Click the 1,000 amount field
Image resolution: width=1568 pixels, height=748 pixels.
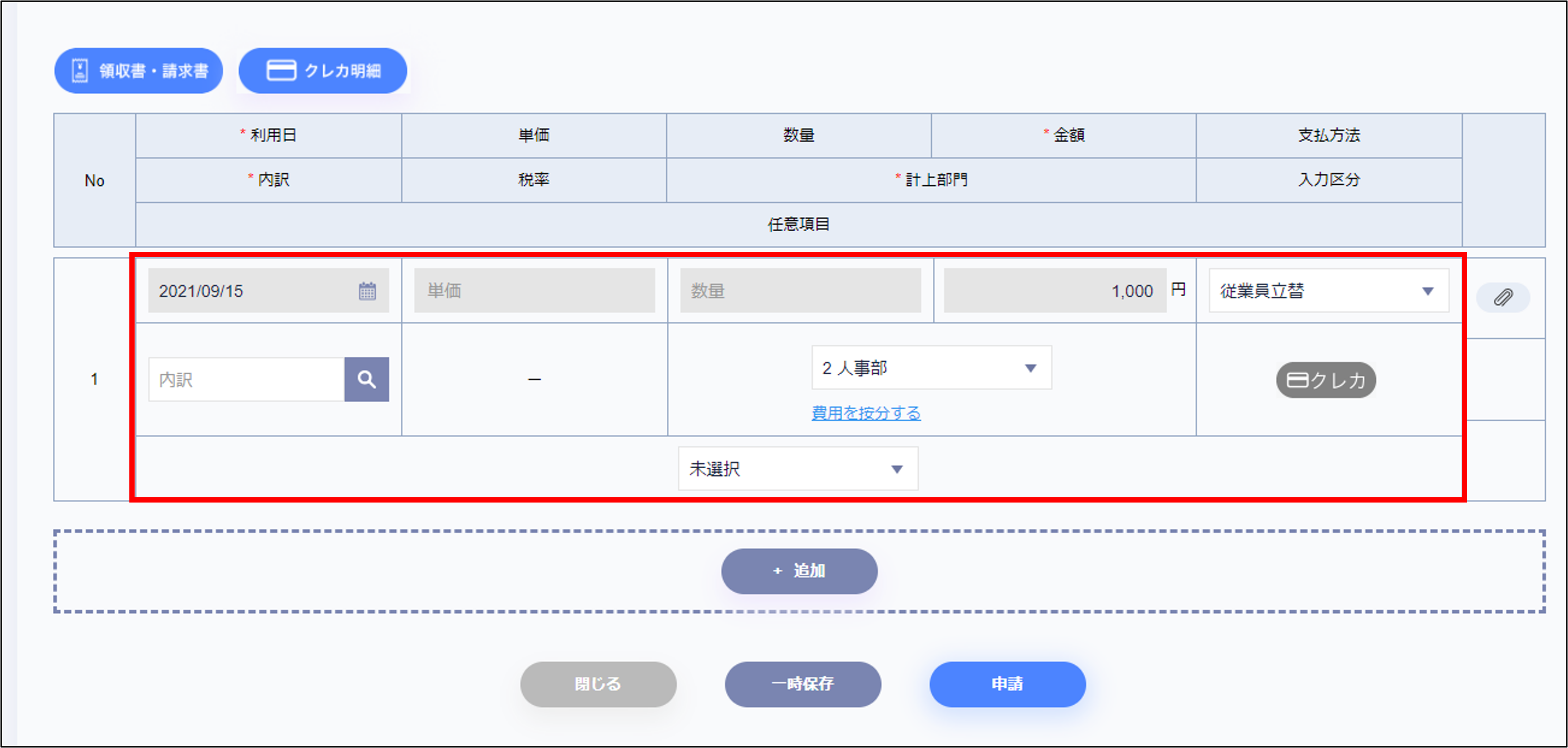point(1054,291)
